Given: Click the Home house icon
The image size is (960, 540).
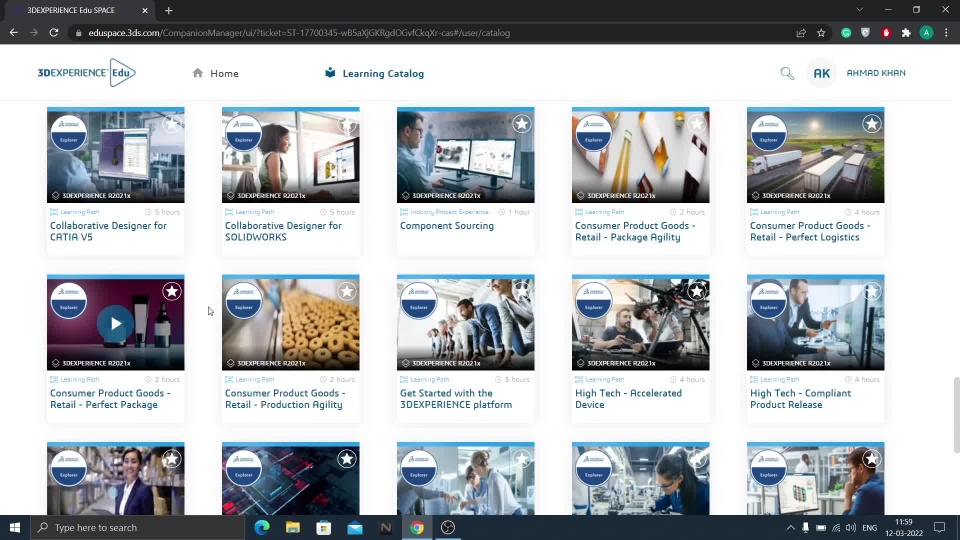Looking at the screenshot, I should pyautogui.click(x=198, y=73).
